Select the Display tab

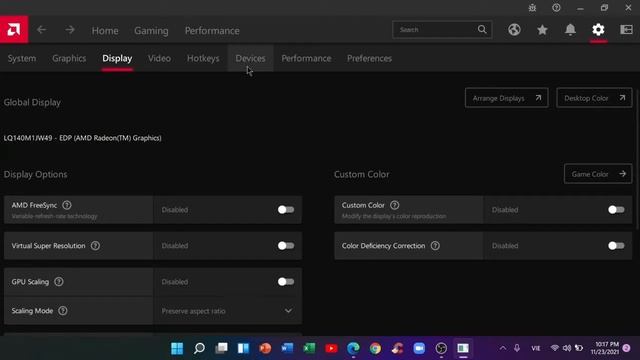tap(117, 58)
